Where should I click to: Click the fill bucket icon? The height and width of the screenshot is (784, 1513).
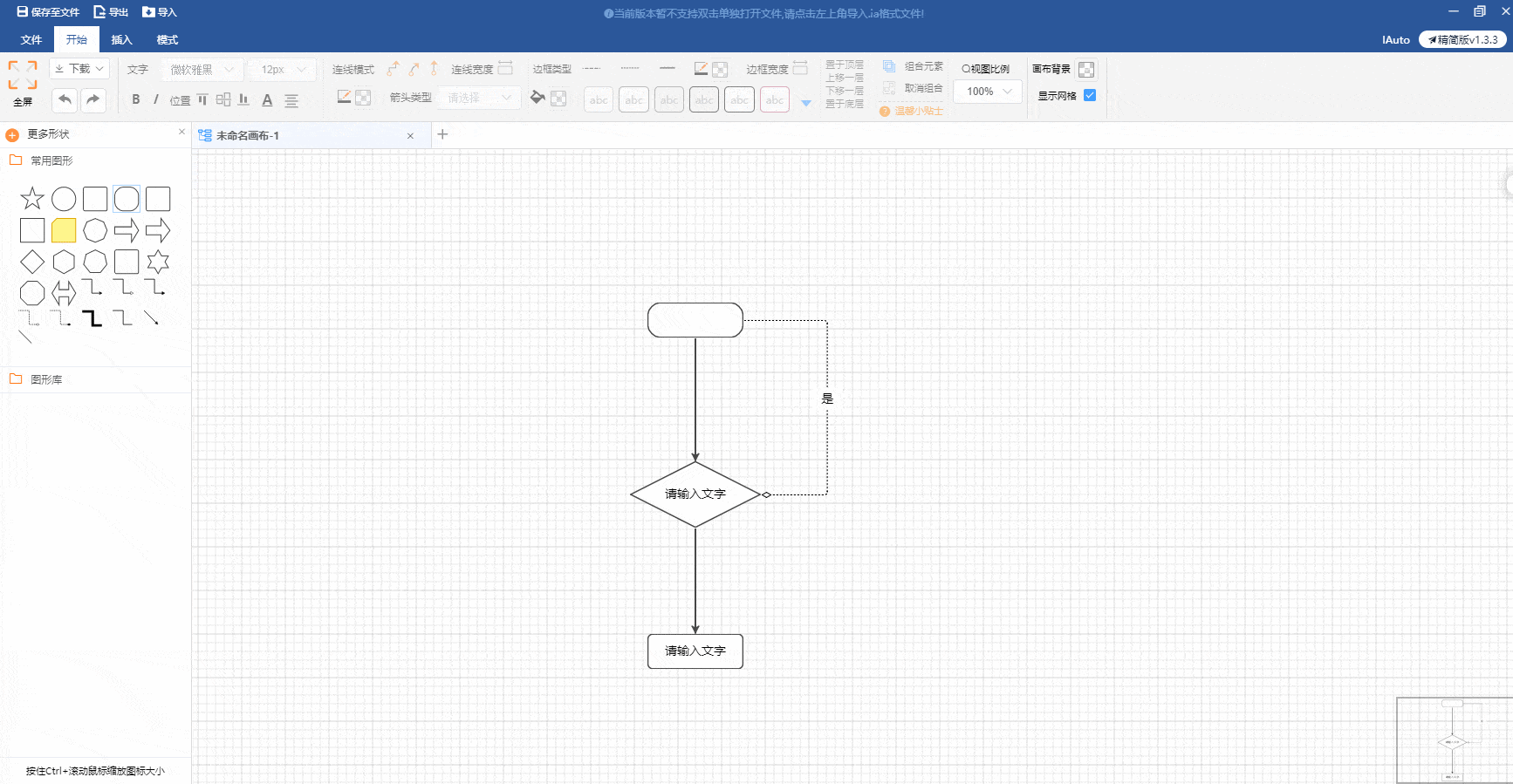coord(537,98)
